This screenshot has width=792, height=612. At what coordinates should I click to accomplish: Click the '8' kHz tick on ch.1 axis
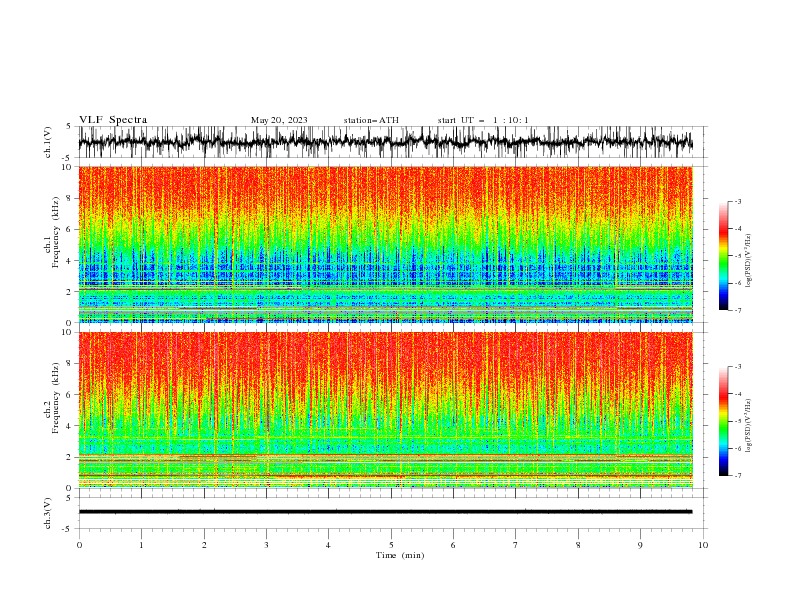coord(69,198)
